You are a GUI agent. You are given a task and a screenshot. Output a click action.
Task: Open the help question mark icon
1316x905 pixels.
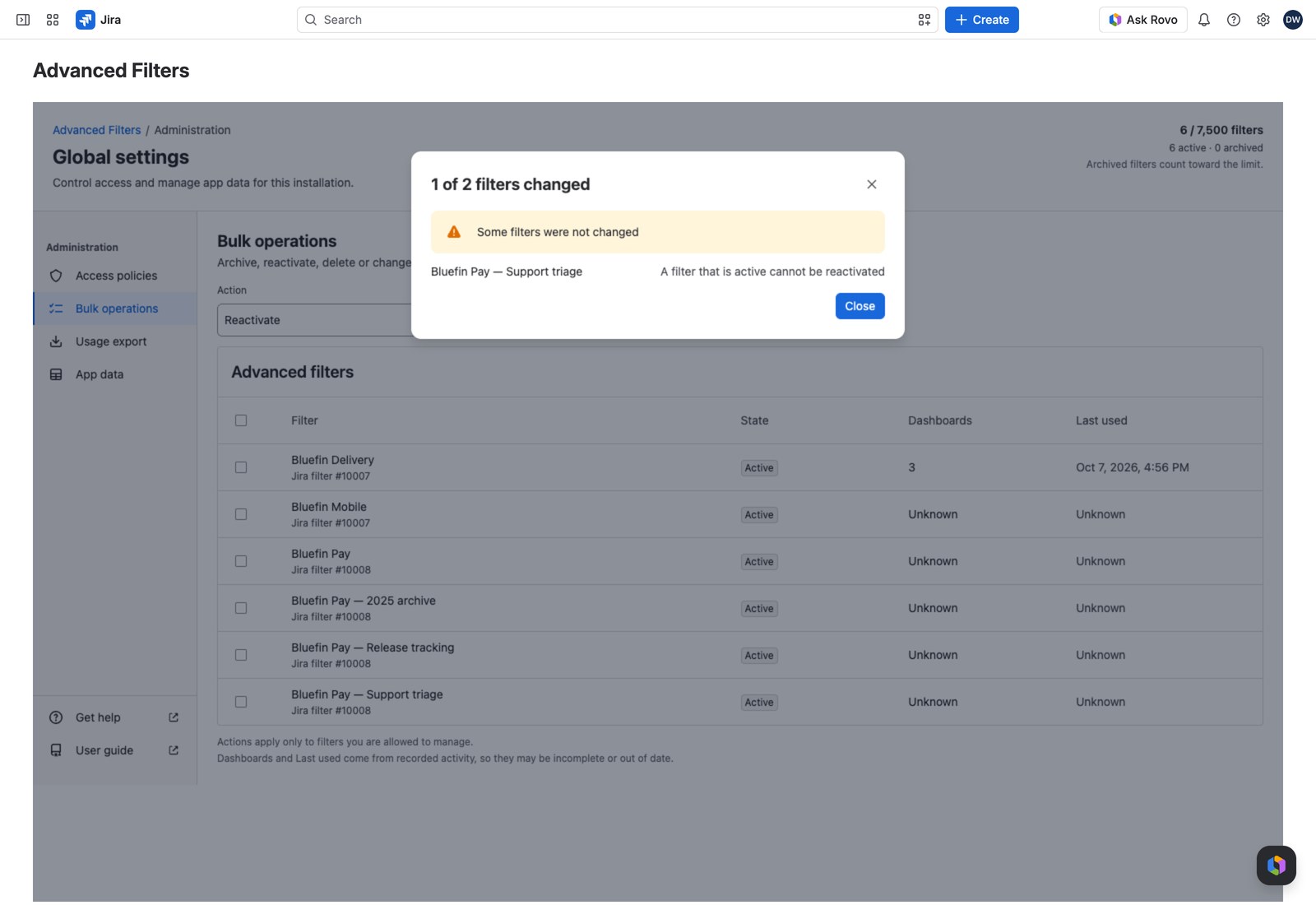tap(1234, 20)
